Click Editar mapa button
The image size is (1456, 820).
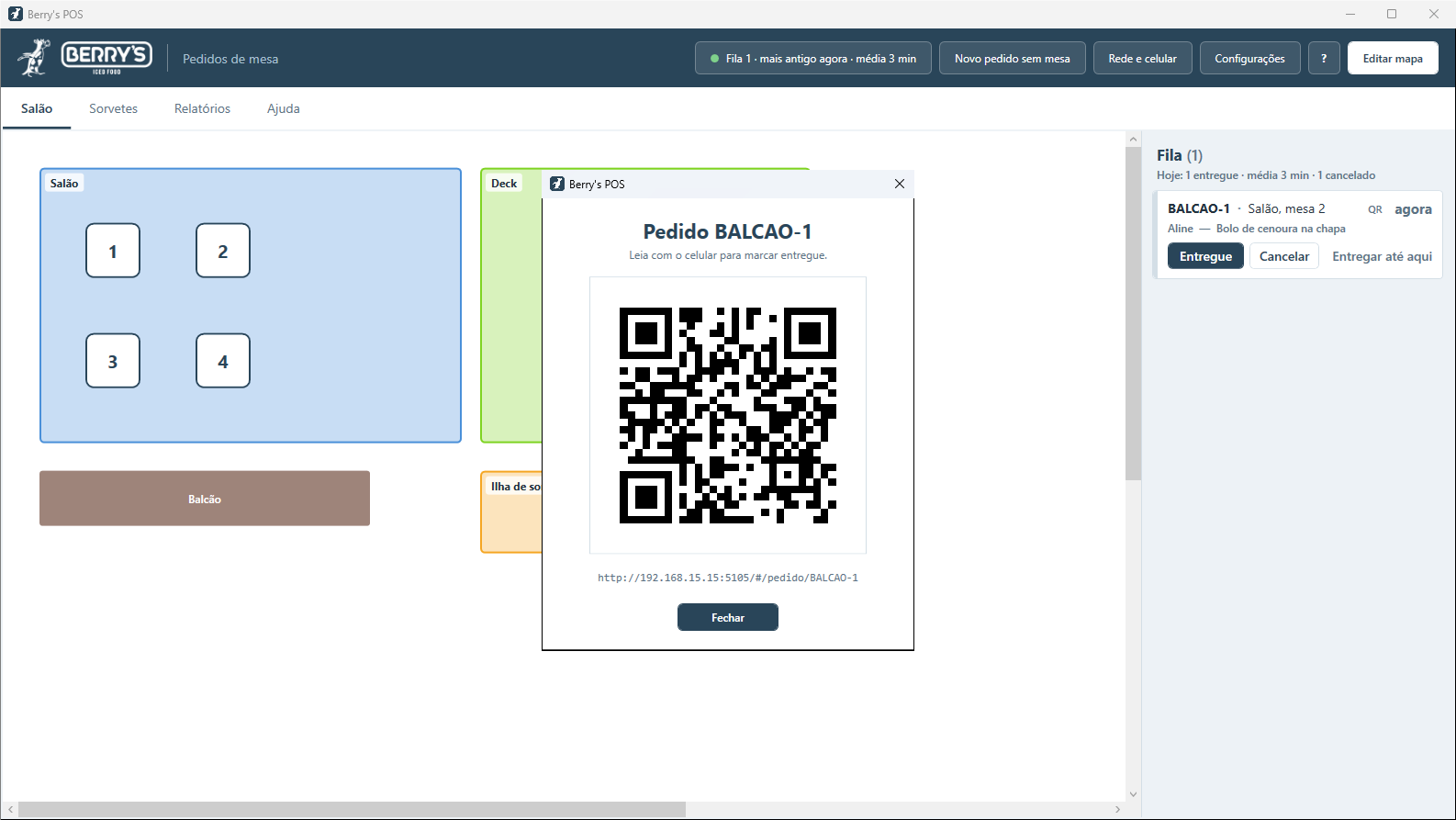[1393, 58]
